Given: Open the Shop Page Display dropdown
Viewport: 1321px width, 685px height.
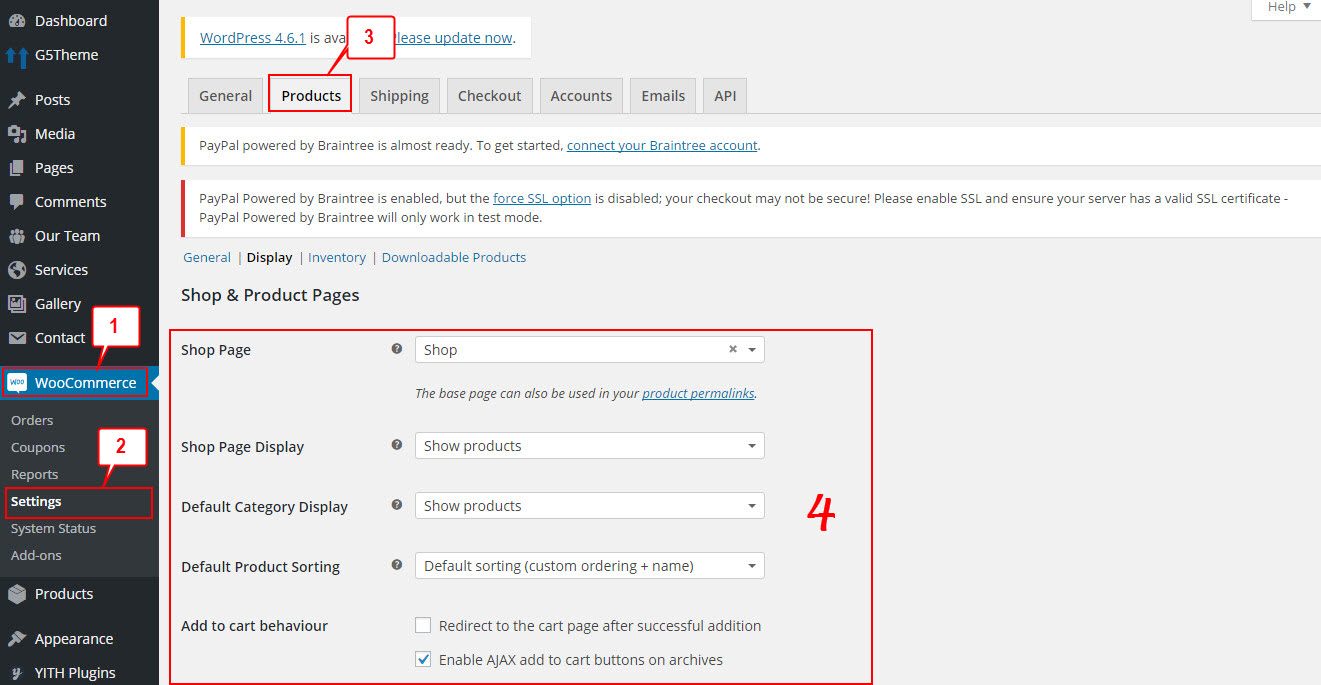Looking at the screenshot, I should [x=590, y=446].
